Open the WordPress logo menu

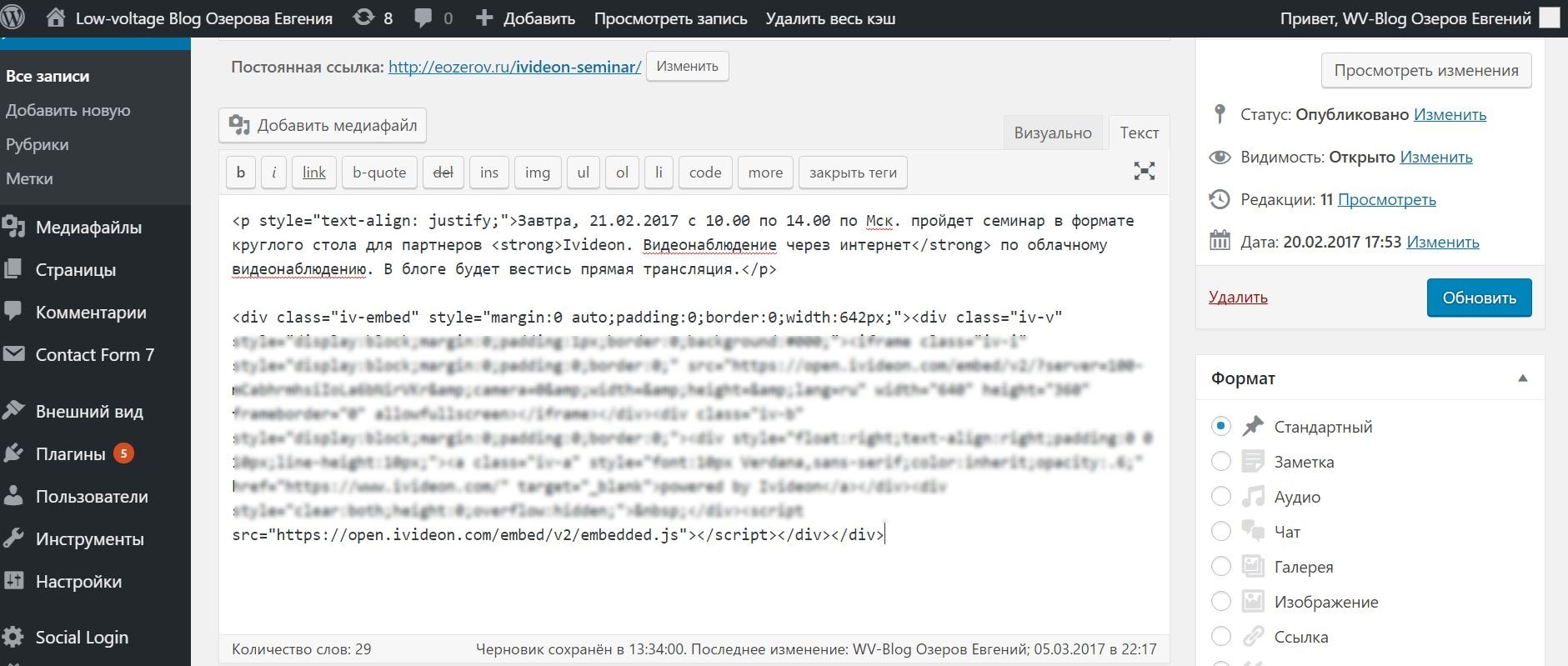point(13,18)
